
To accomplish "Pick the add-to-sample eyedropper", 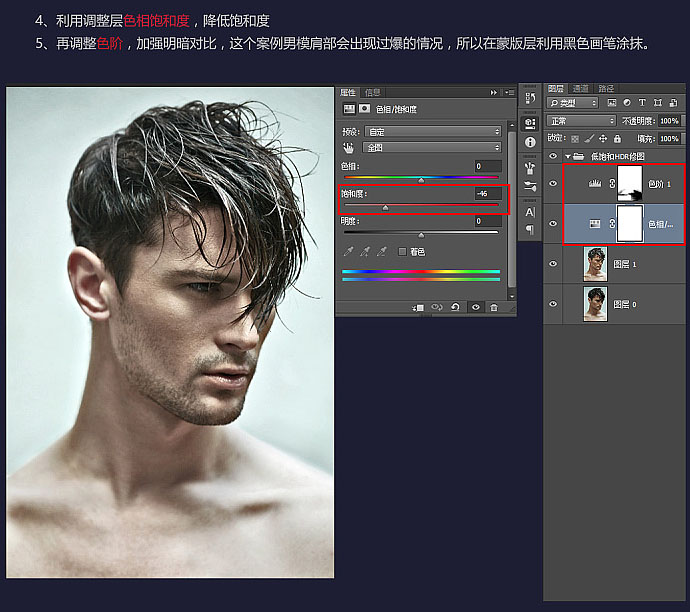I will 365,251.
